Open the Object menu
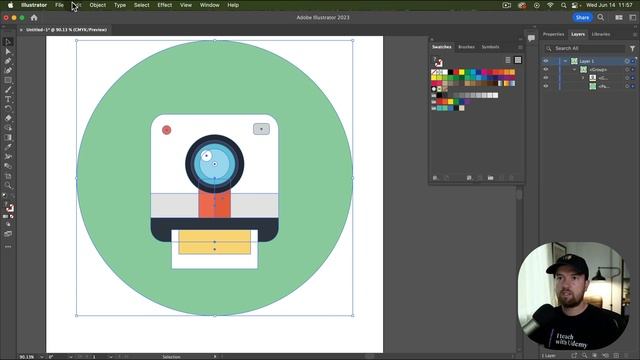Screen dimensions: 640x360 coord(98,5)
